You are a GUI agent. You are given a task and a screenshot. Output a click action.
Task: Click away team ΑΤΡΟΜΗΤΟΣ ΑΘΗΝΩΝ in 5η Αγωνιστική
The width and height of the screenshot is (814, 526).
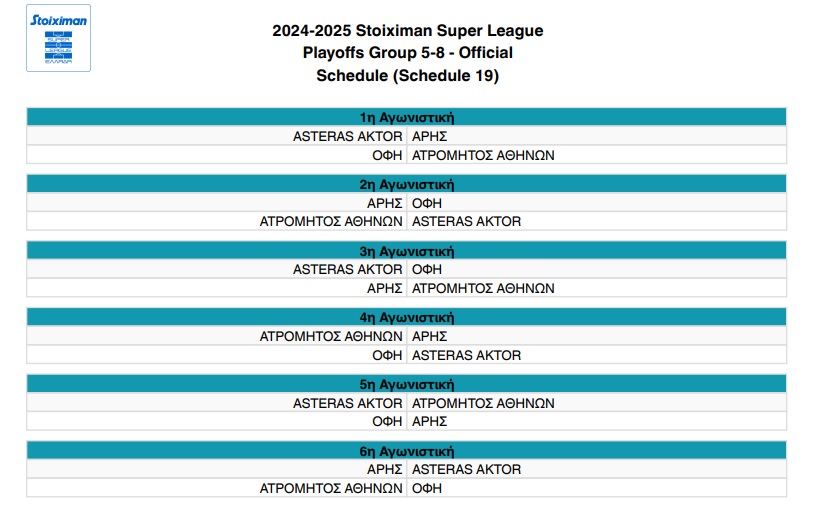[x=482, y=403]
